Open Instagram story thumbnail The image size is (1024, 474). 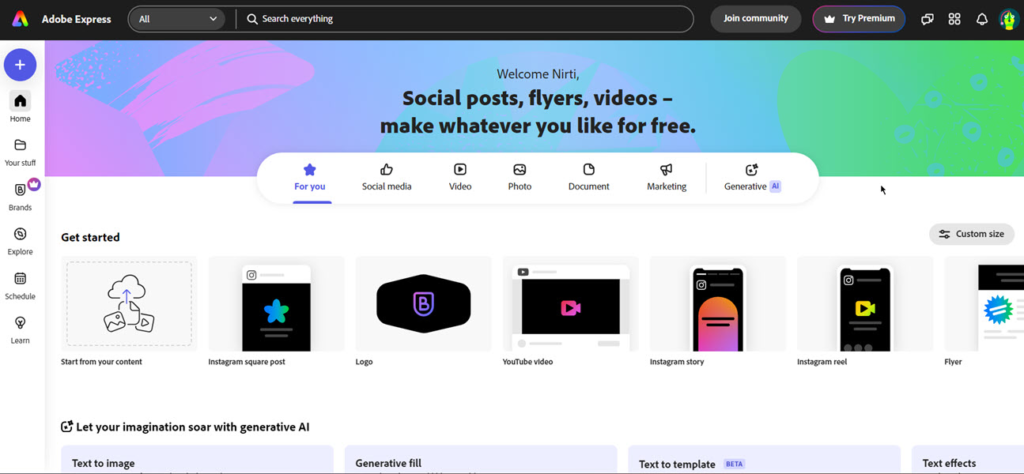pos(718,304)
